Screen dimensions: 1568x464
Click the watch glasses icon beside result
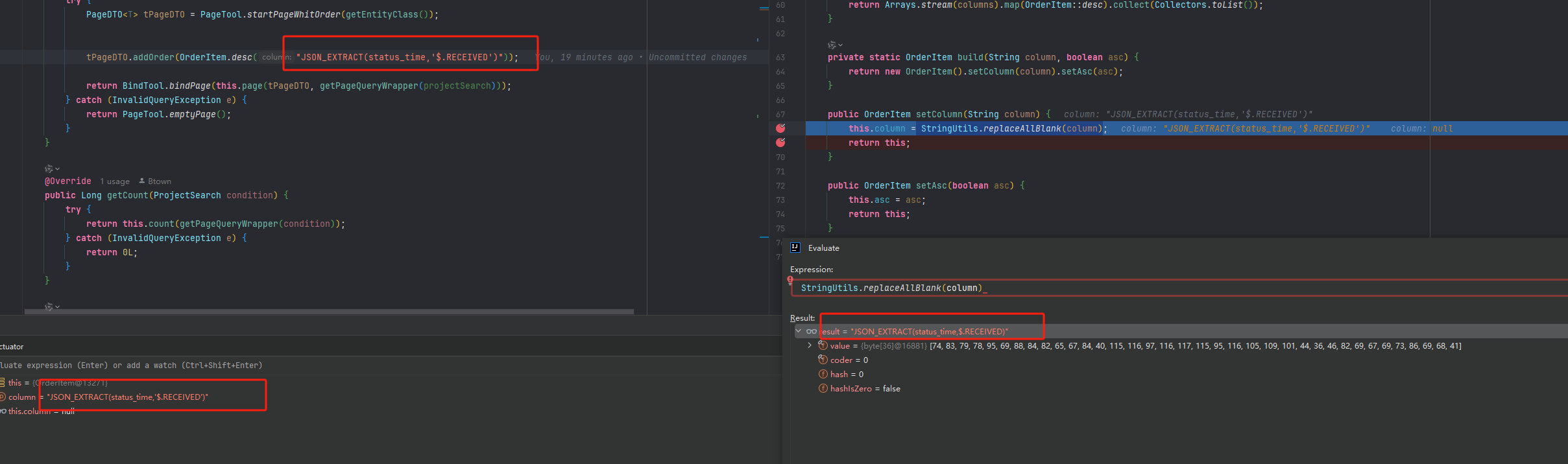[x=811, y=331]
